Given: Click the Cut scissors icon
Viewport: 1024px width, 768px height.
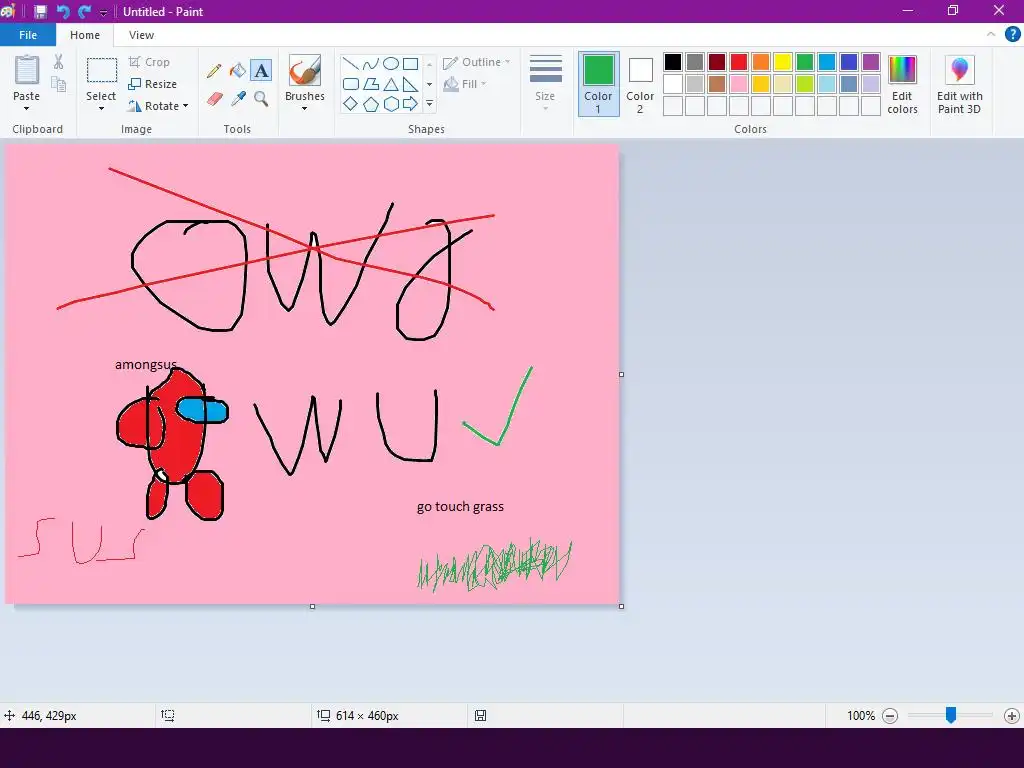Looking at the screenshot, I should click(x=59, y=62).
